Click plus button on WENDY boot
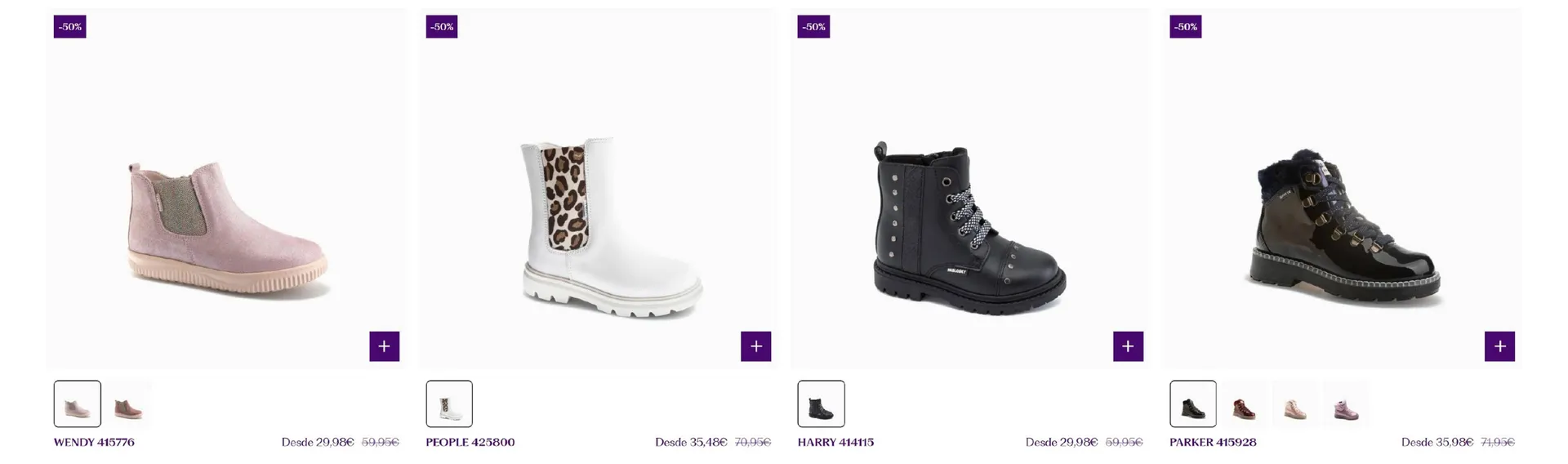This screenshot has height=464, width=1568. point(384,346)
